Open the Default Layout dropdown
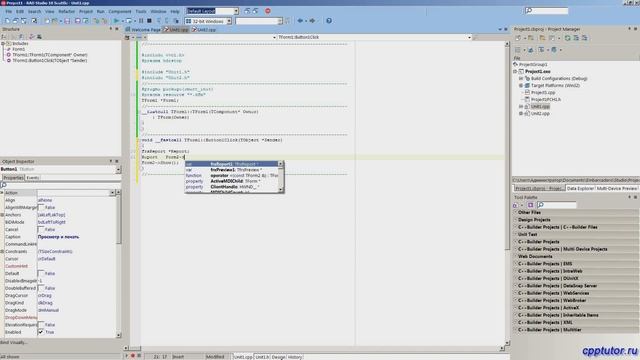Image resolution: width=640 pixels, height=360 pixels. 236,11
